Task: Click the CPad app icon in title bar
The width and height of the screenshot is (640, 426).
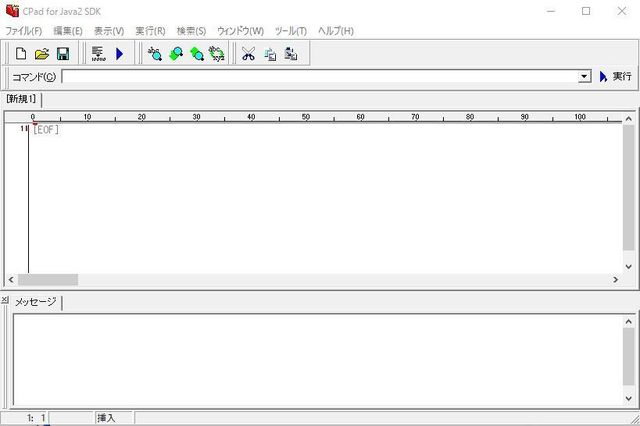Action: point(12,11)
